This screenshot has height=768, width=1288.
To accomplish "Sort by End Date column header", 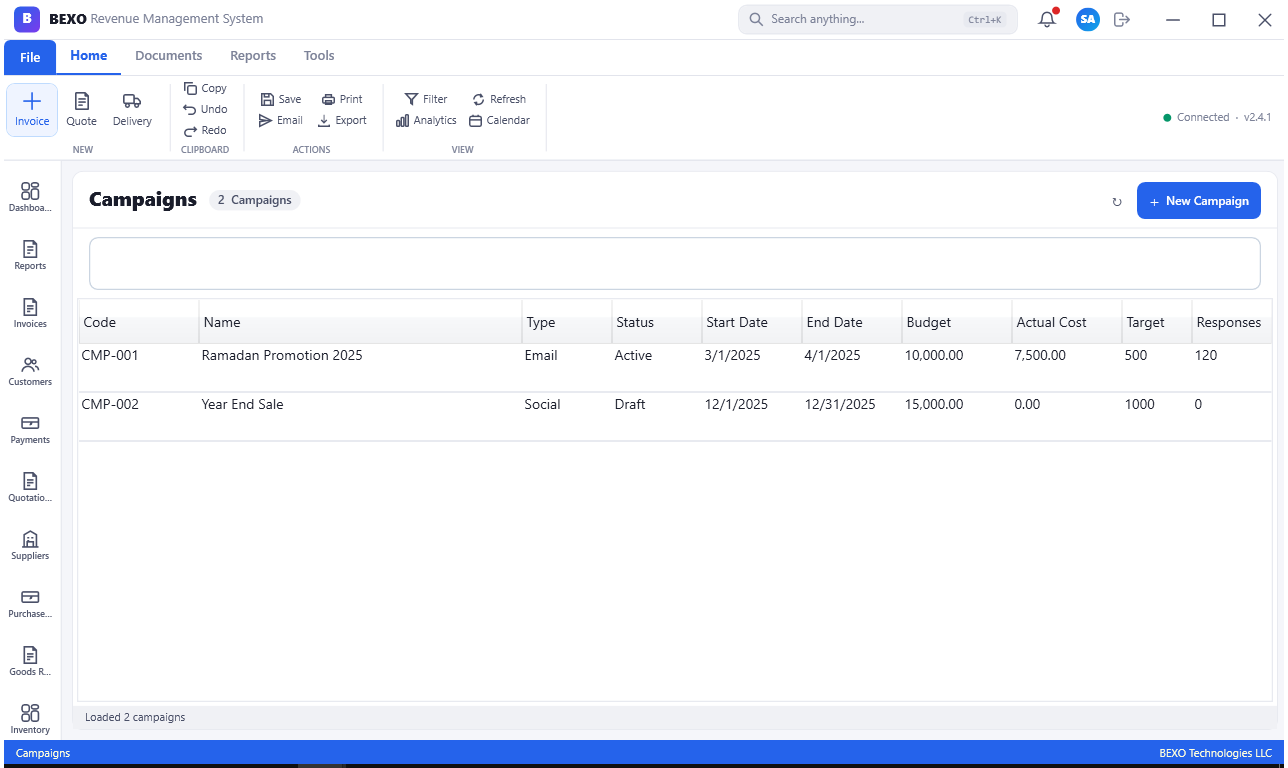I will coord(852,322).
